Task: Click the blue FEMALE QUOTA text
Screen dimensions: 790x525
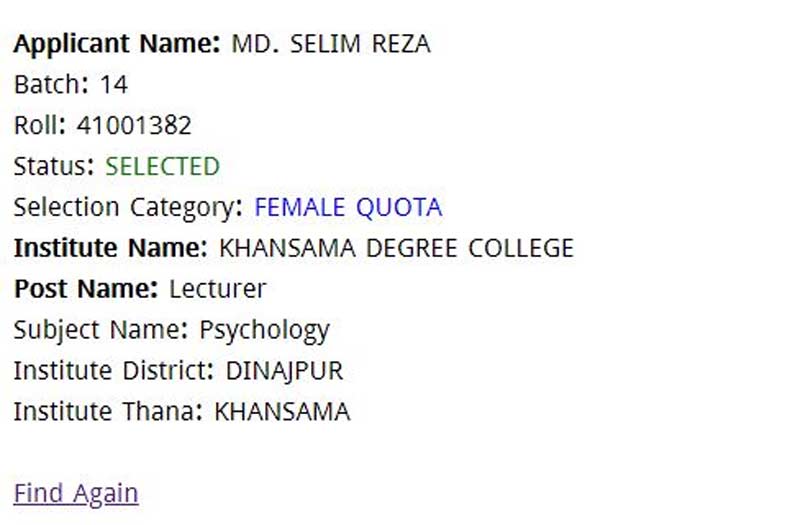Action: pos(348,207)
